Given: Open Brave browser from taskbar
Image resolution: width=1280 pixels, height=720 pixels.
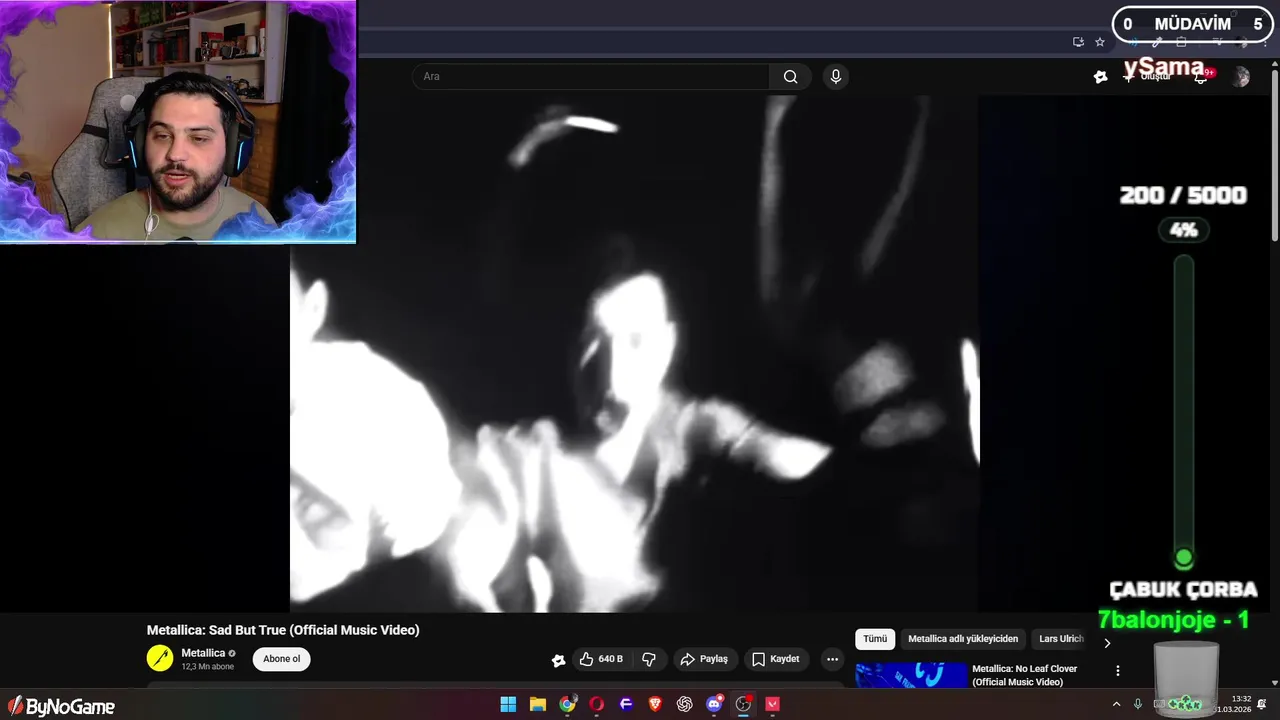Looking at the screenshot, I should (x=655, y=704).
